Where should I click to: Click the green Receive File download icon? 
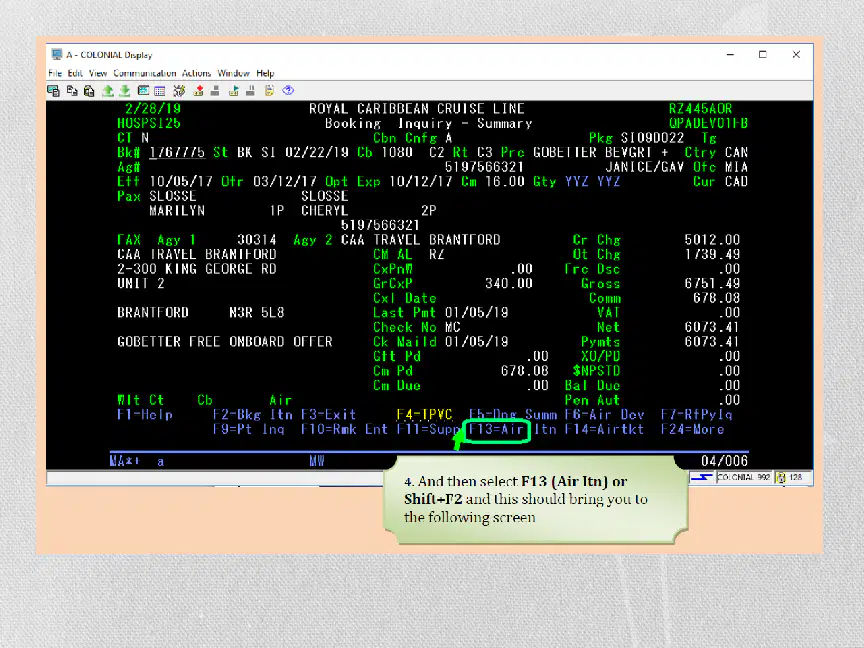[x=125, y=91]
